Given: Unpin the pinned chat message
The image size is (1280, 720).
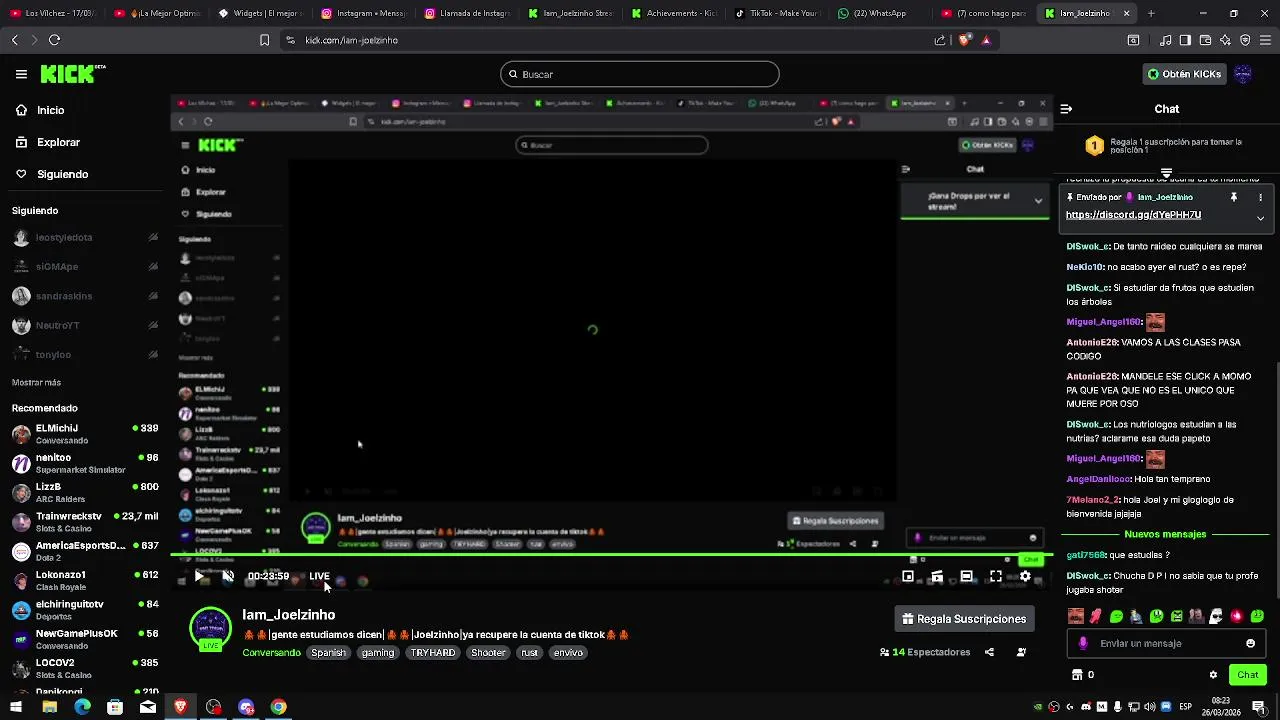Looking at the screenshot, I should (x=1234, y=197).
